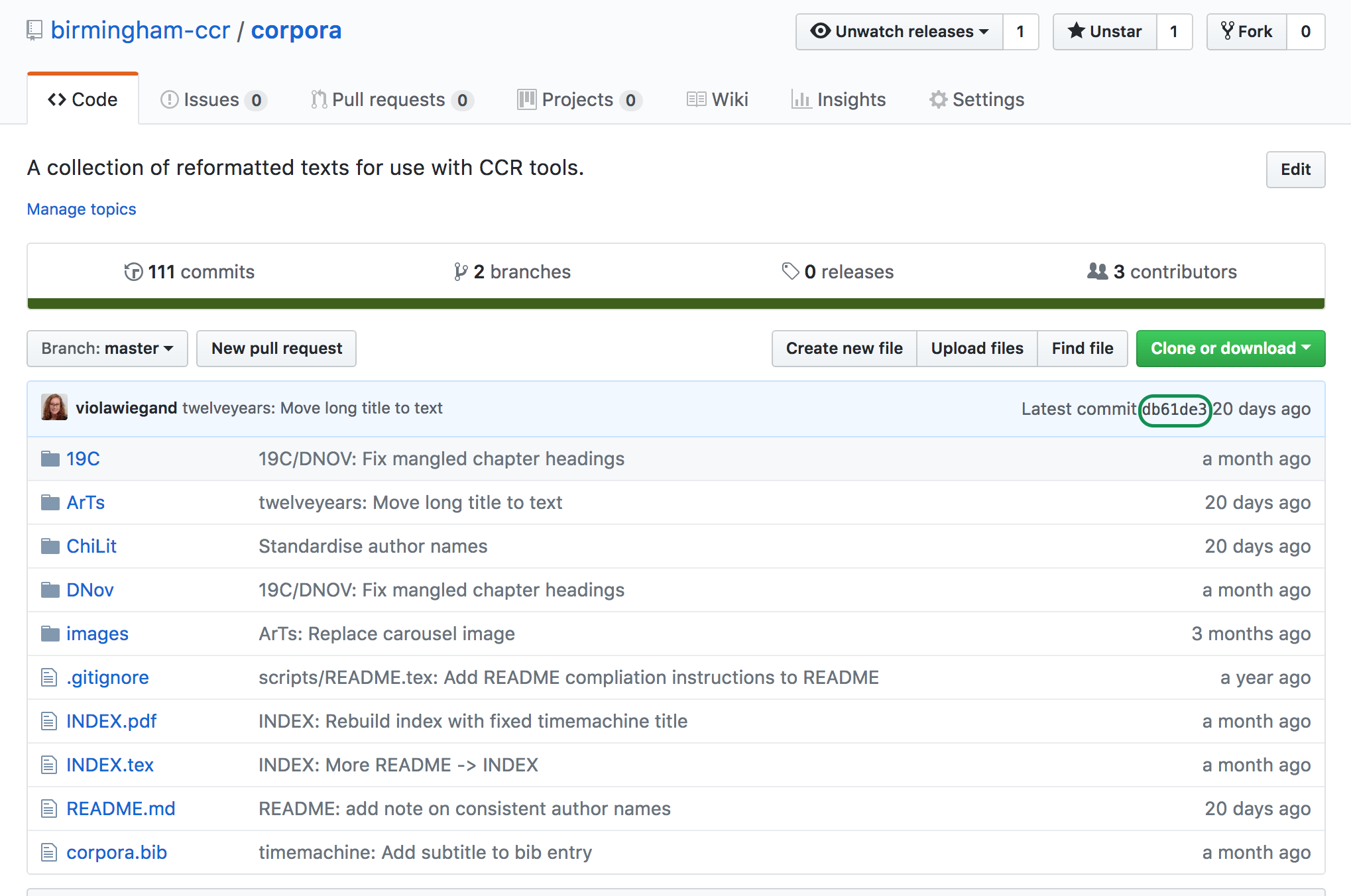
Task: Click Create new file button
Action: click(845, 349)
